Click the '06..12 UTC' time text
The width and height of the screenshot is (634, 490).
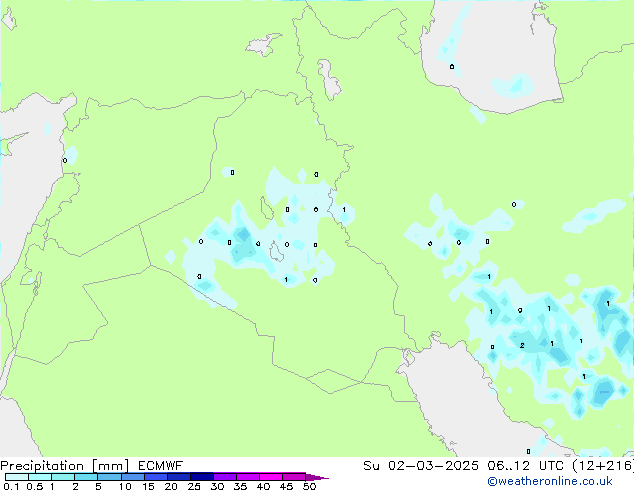[525, 466]
